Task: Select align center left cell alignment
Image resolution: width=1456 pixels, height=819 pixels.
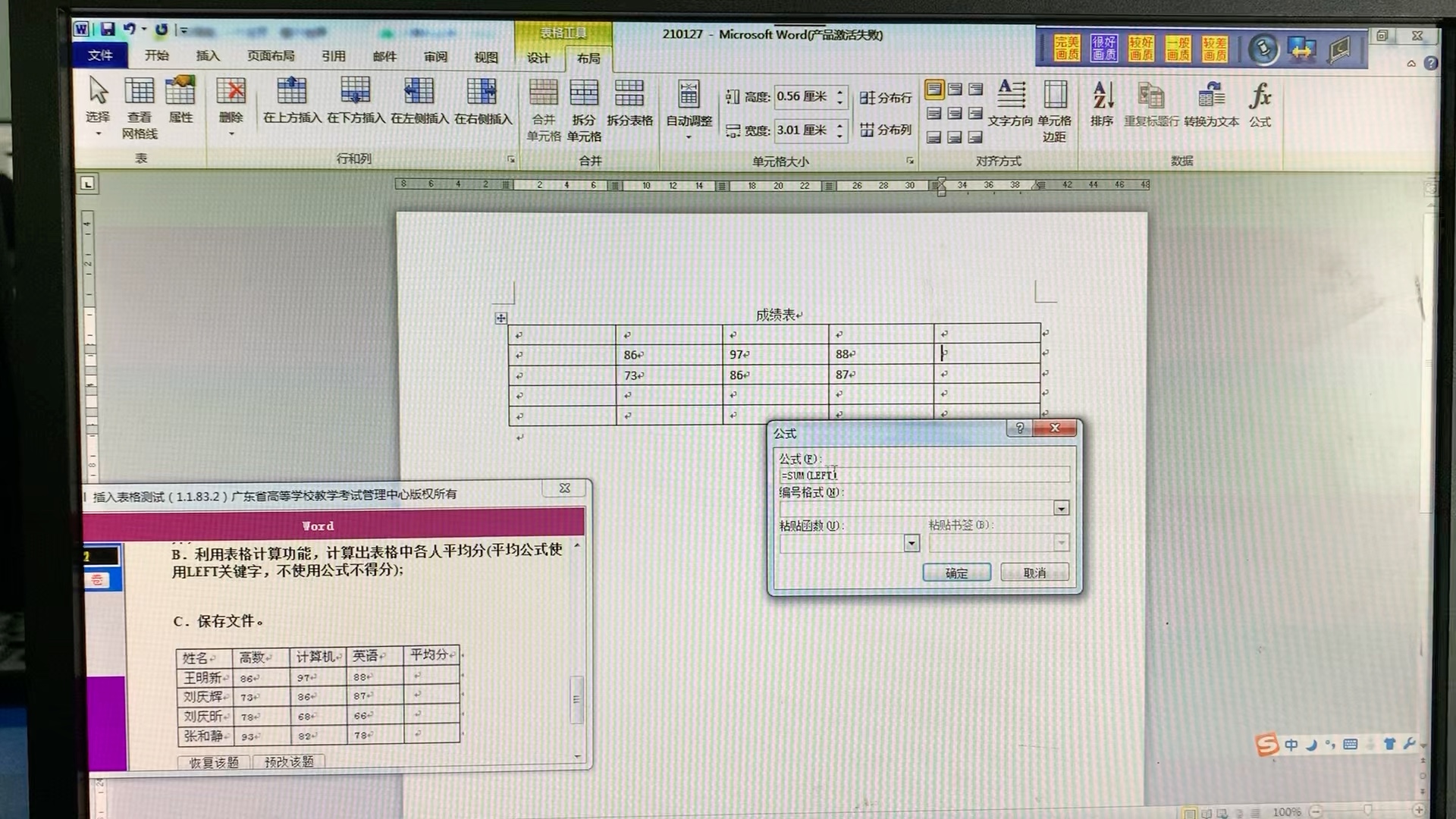Action: 934,114
